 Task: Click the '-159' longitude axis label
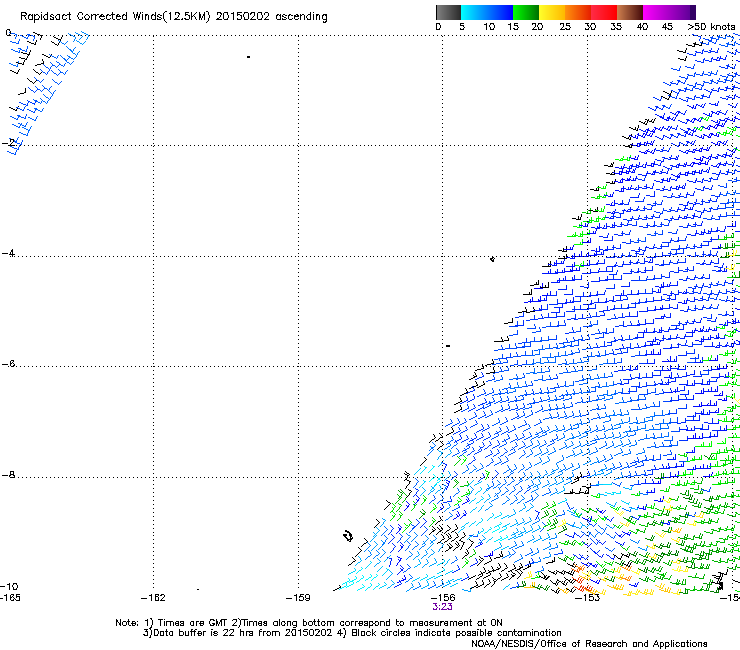pos(298,598)
